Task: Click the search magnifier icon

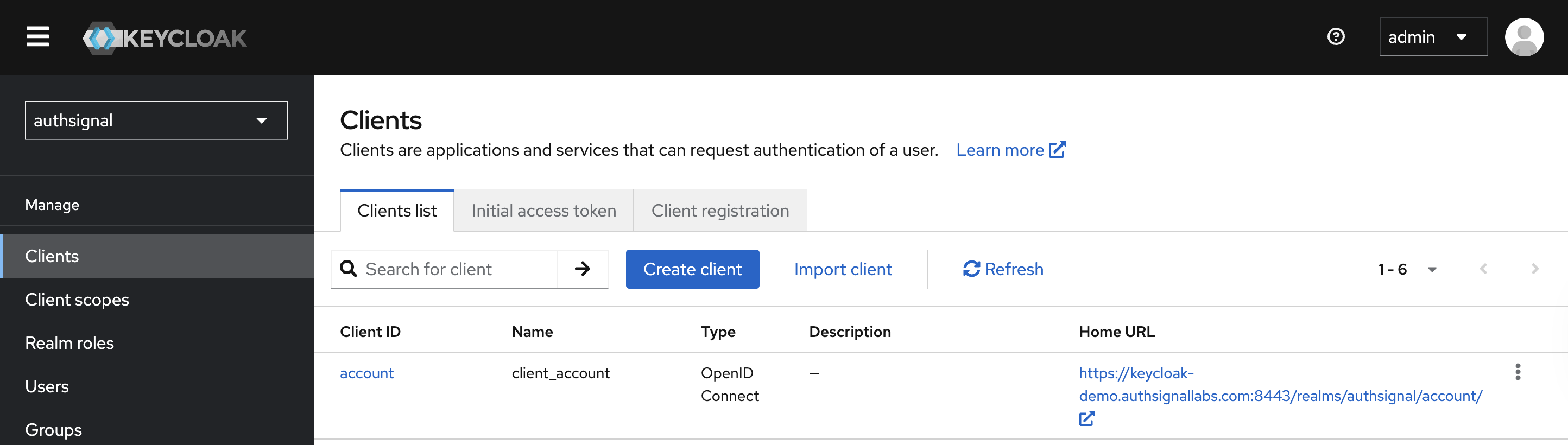Action: tap(348, 269)
